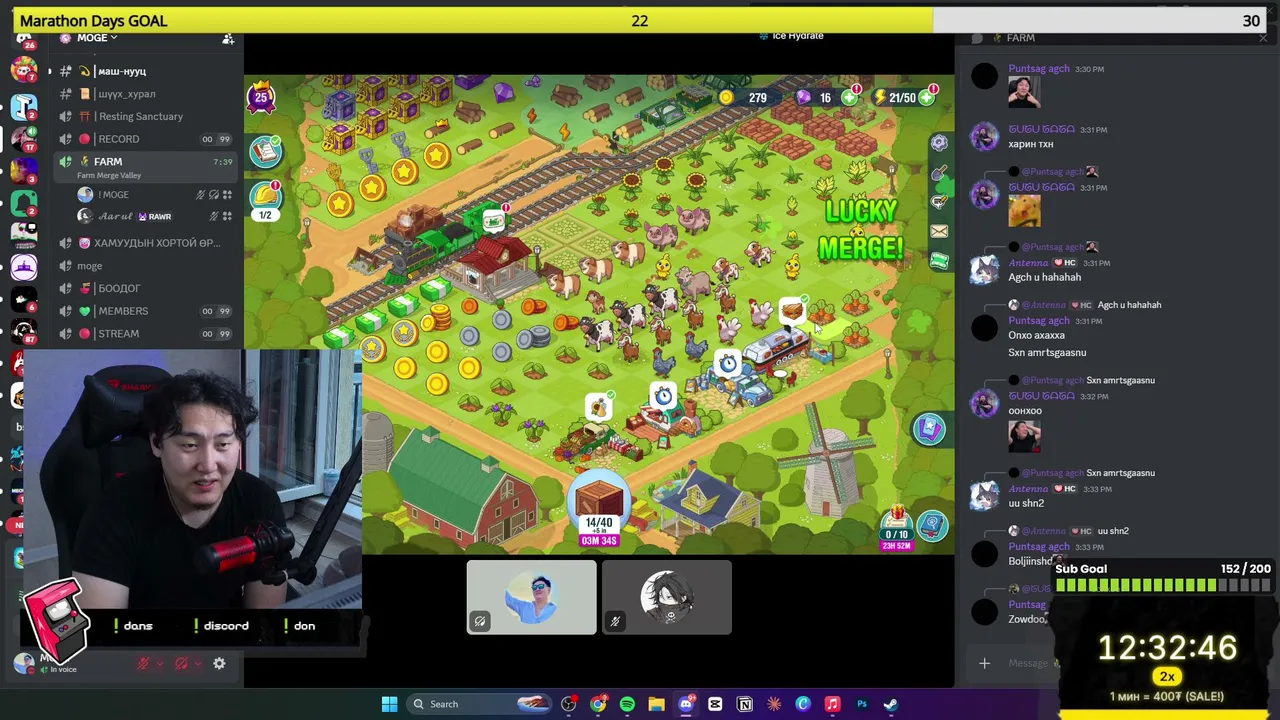Tap the wooden crate spawner 14/40

tap(599, 510)
